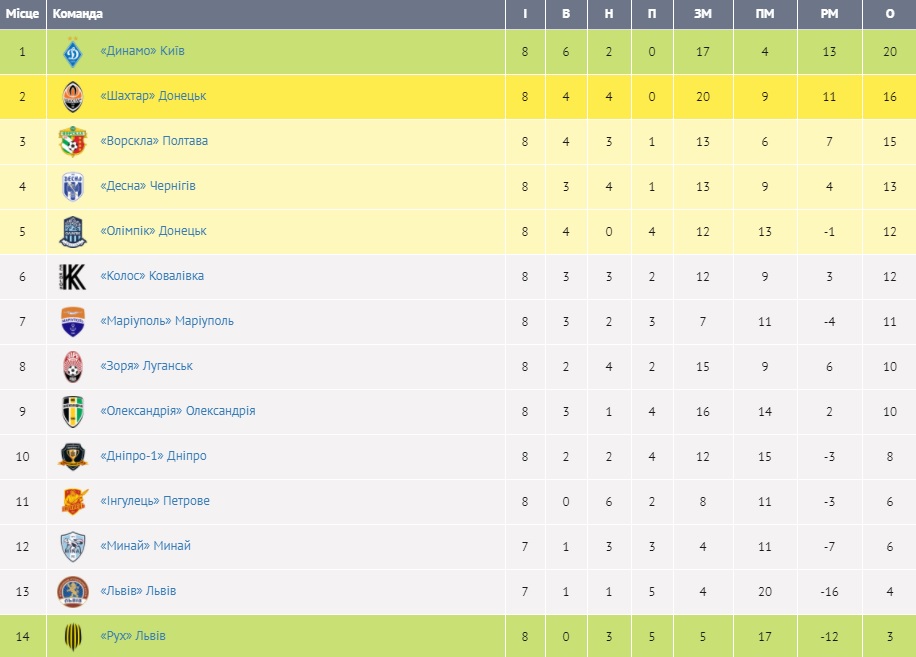The width and height of the screenshot is (916, 657).
Task: Click the Shakhtar Donetsk club crest
Action: [73, 96]
